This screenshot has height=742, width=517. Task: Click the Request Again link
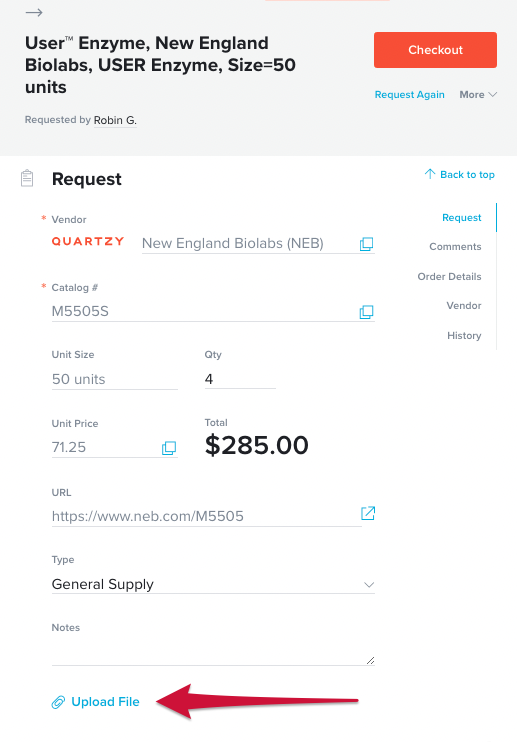[410, 95]
